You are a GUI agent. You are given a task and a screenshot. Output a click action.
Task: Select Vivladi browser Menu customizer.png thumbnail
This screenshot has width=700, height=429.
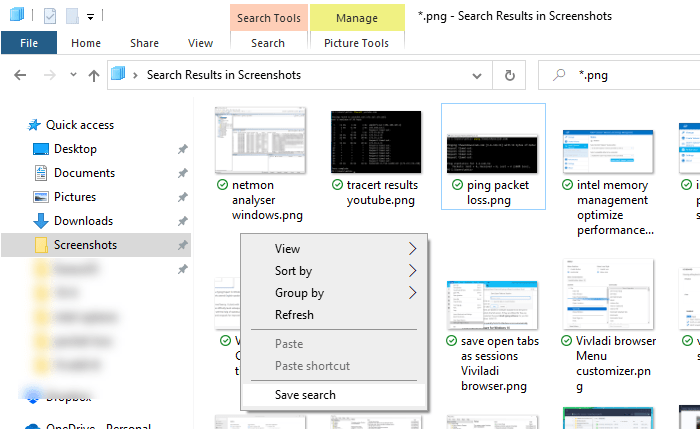tap(608, 294)
